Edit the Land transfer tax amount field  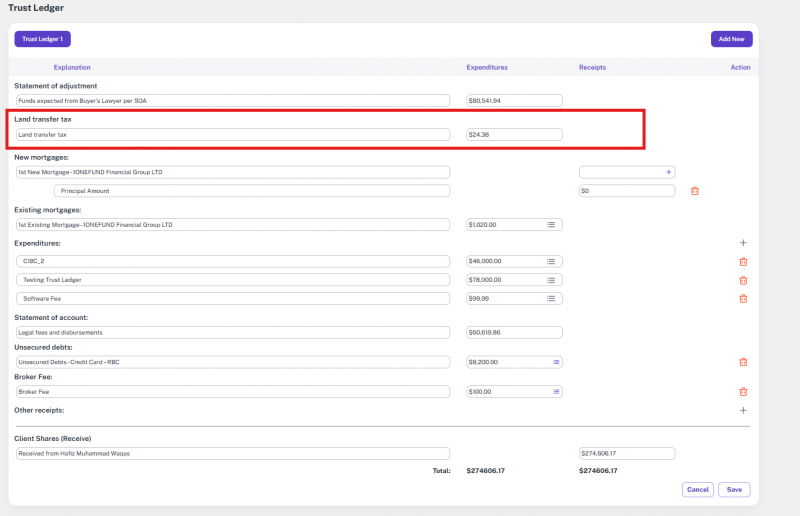513,135
